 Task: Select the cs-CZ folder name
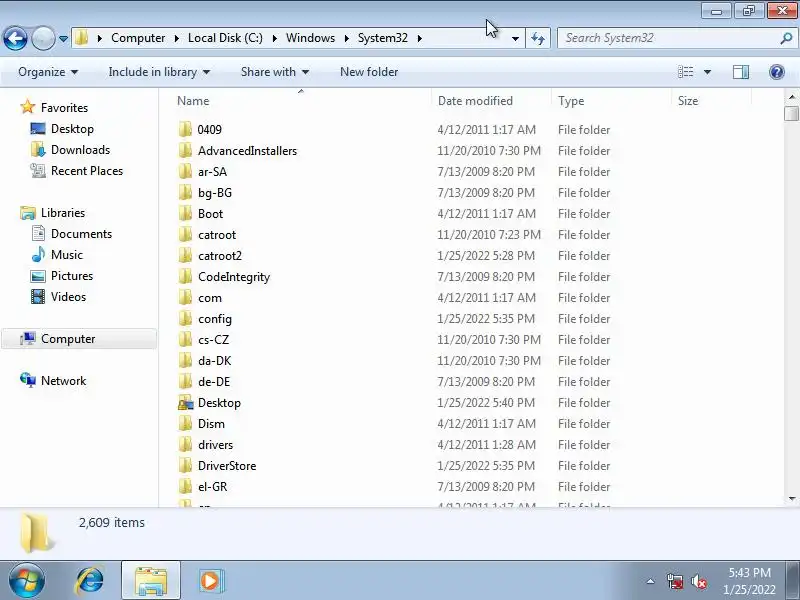[x=213, y=340]
